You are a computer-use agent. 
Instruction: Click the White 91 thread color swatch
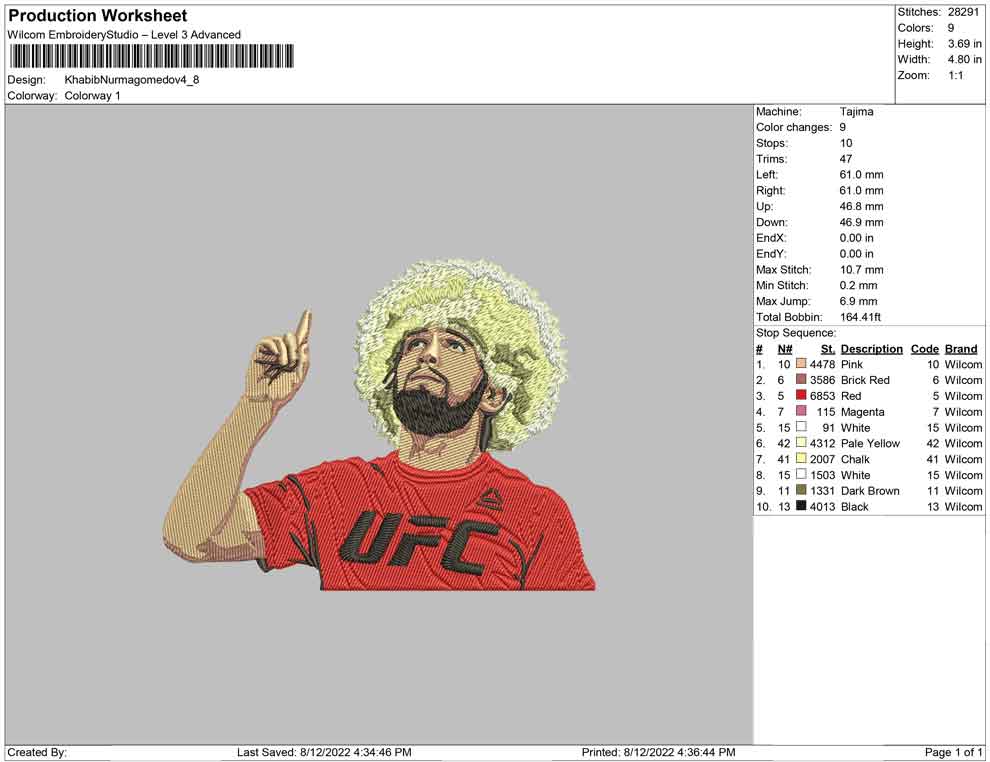pyautogui.click(x=801, y=427)
